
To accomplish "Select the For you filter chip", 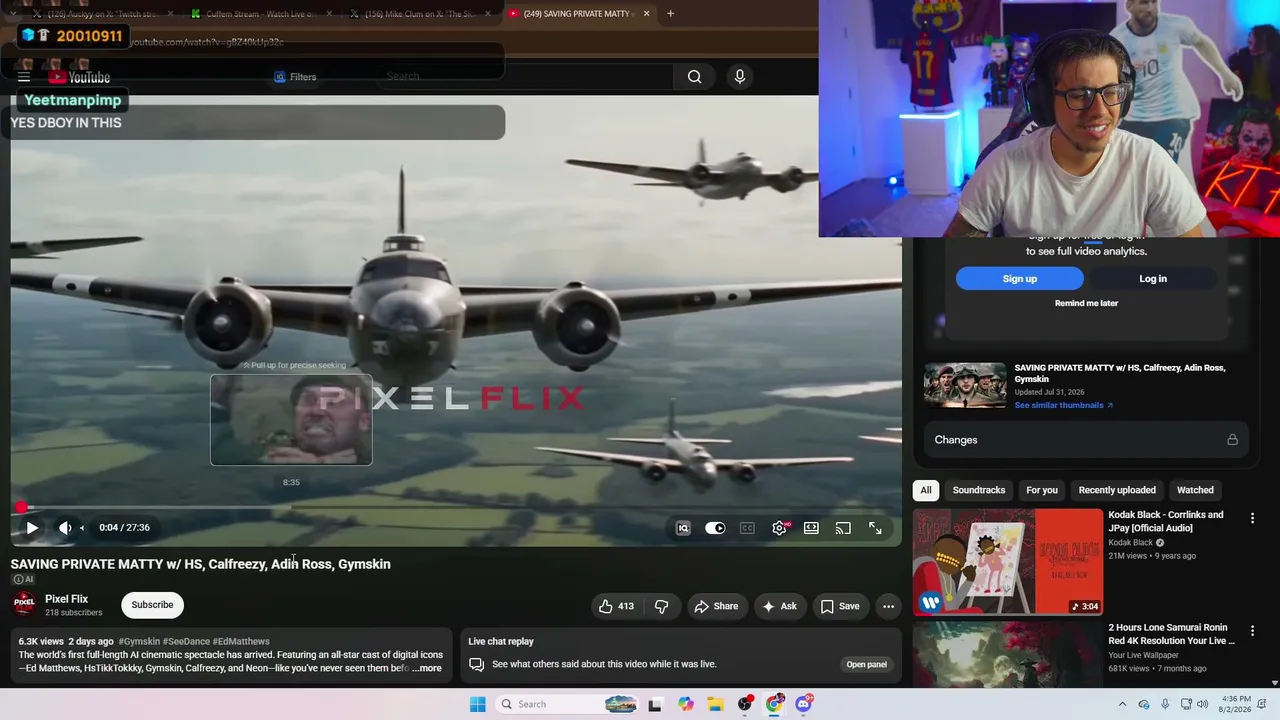I will pos(1042,490).
